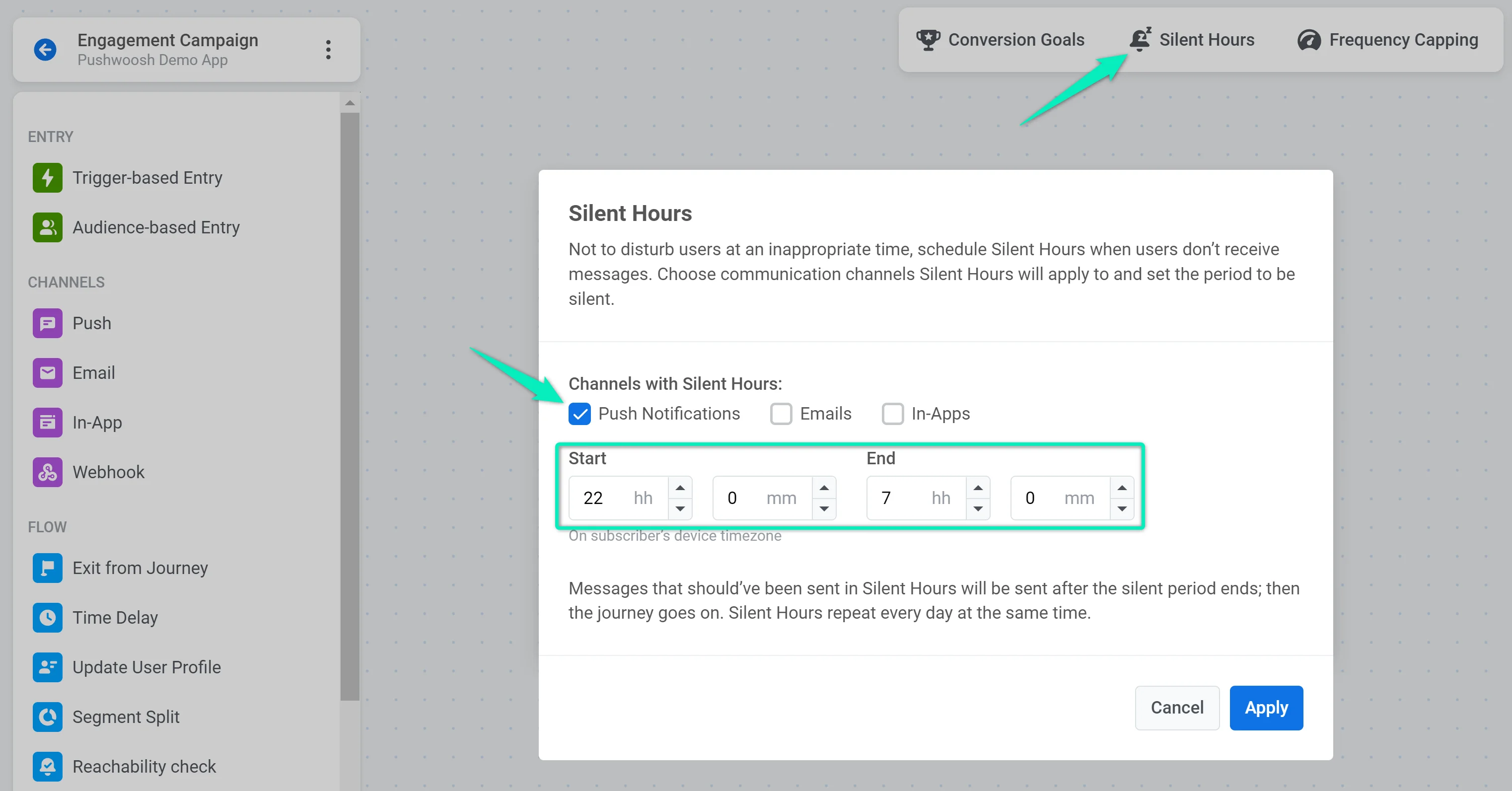Viewport: 1512px width, 791px height.
Task: Select the Trigger-based Entry lightning icon
Action: click(x=48, y=178)
